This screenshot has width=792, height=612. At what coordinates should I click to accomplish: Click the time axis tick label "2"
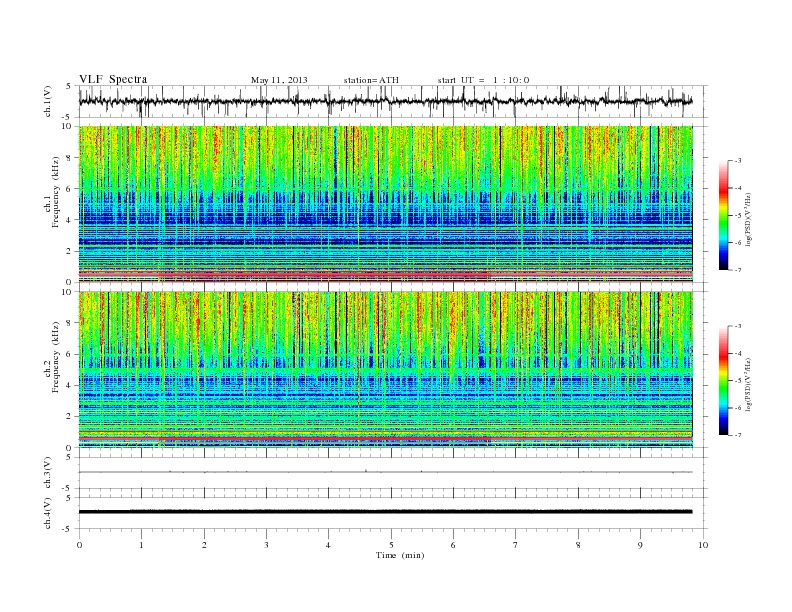(x=204, y=545)
